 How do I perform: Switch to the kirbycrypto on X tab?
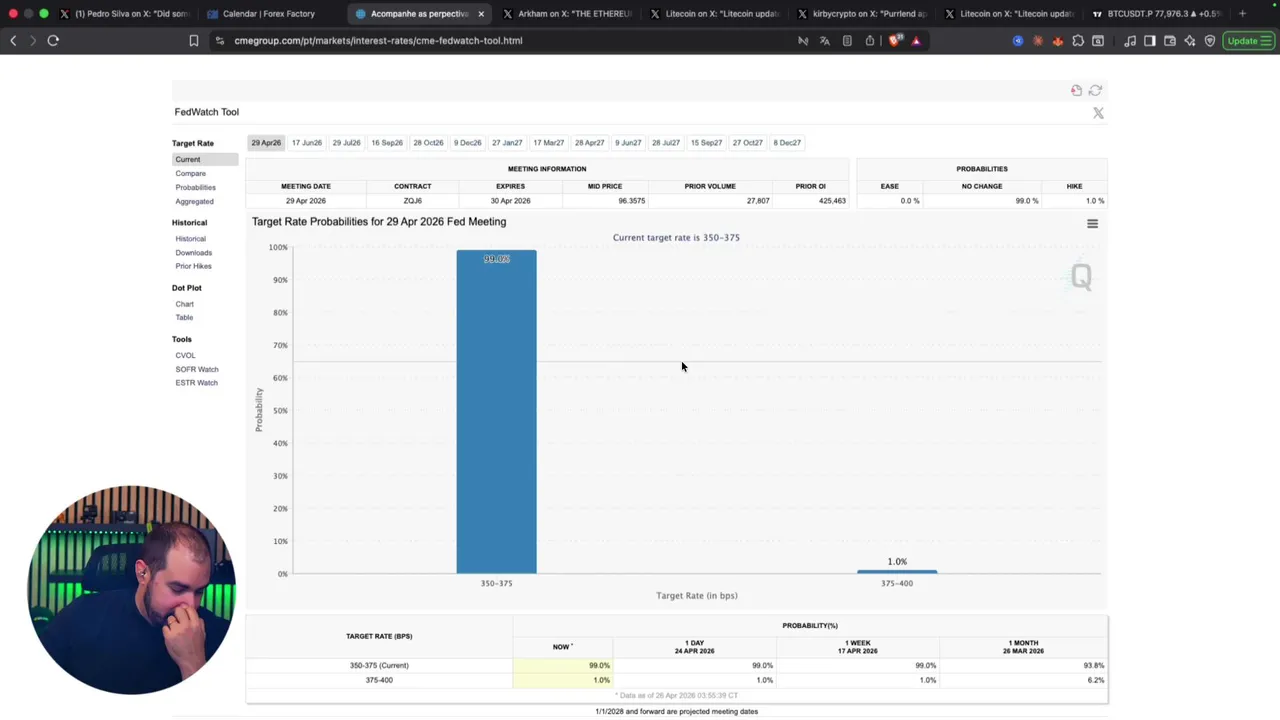(x=861, y=14)
